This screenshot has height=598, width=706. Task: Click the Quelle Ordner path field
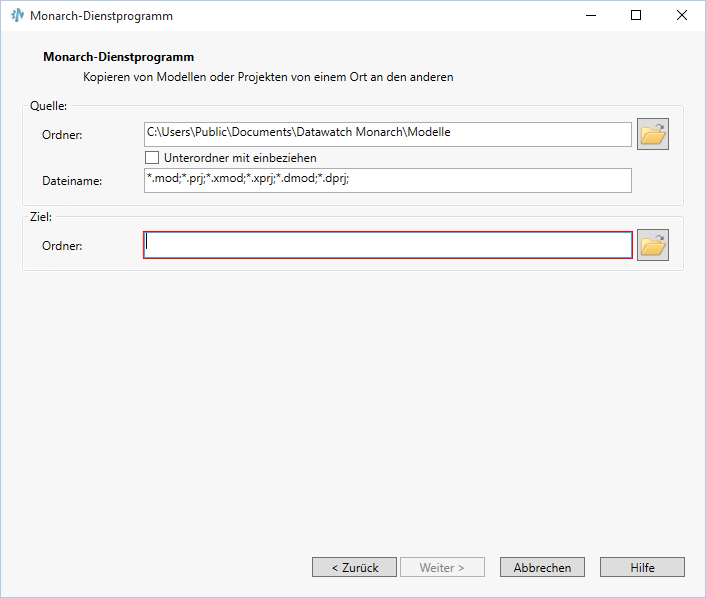point(388,133)
